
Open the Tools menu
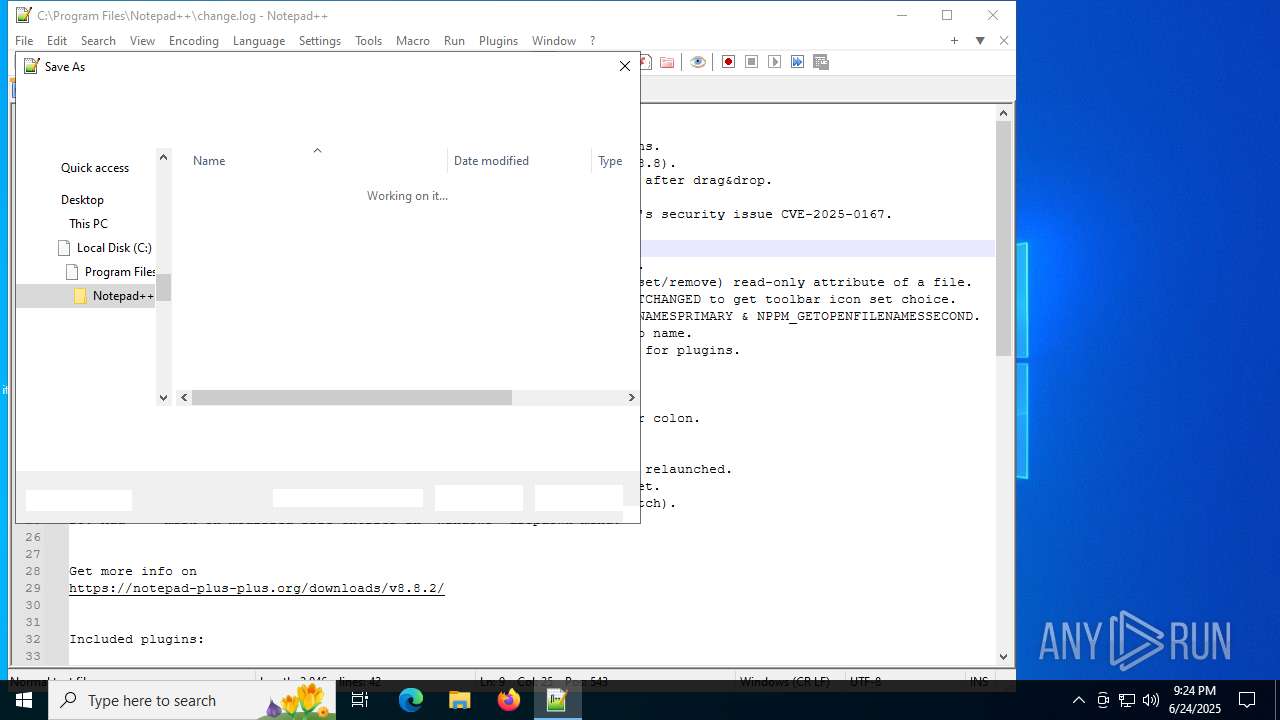(369, 41)
